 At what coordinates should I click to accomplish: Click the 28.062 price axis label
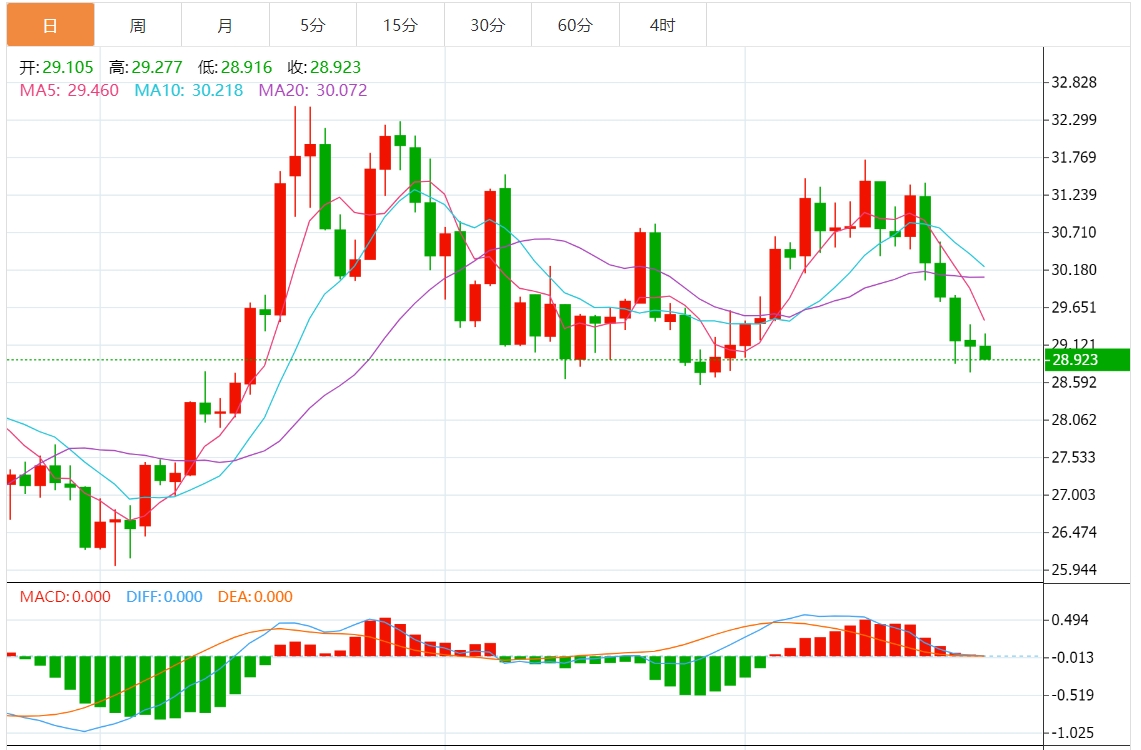coord(1073,420)
